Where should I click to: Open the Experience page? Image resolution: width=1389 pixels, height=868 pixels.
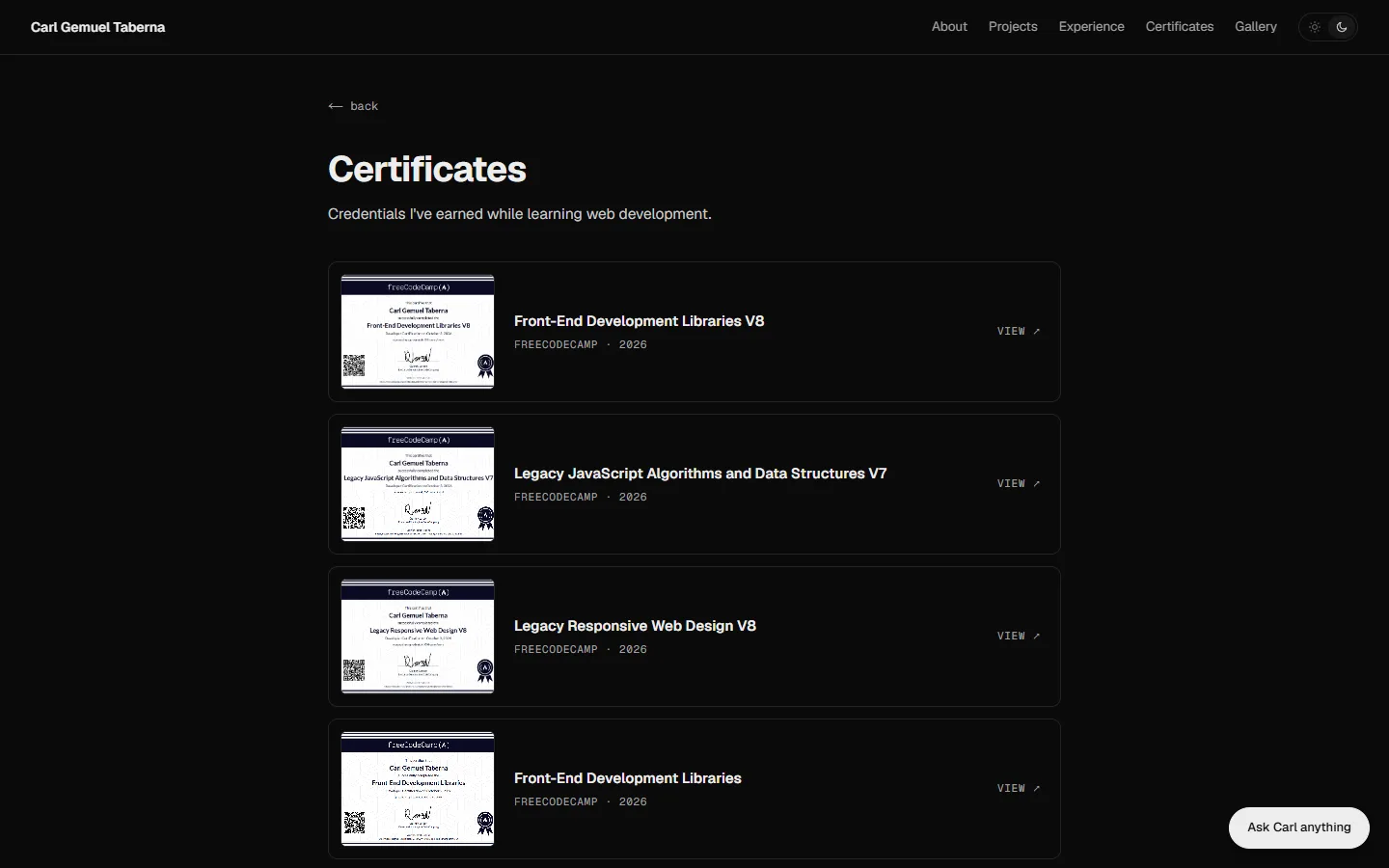[x=1091, y=27]
